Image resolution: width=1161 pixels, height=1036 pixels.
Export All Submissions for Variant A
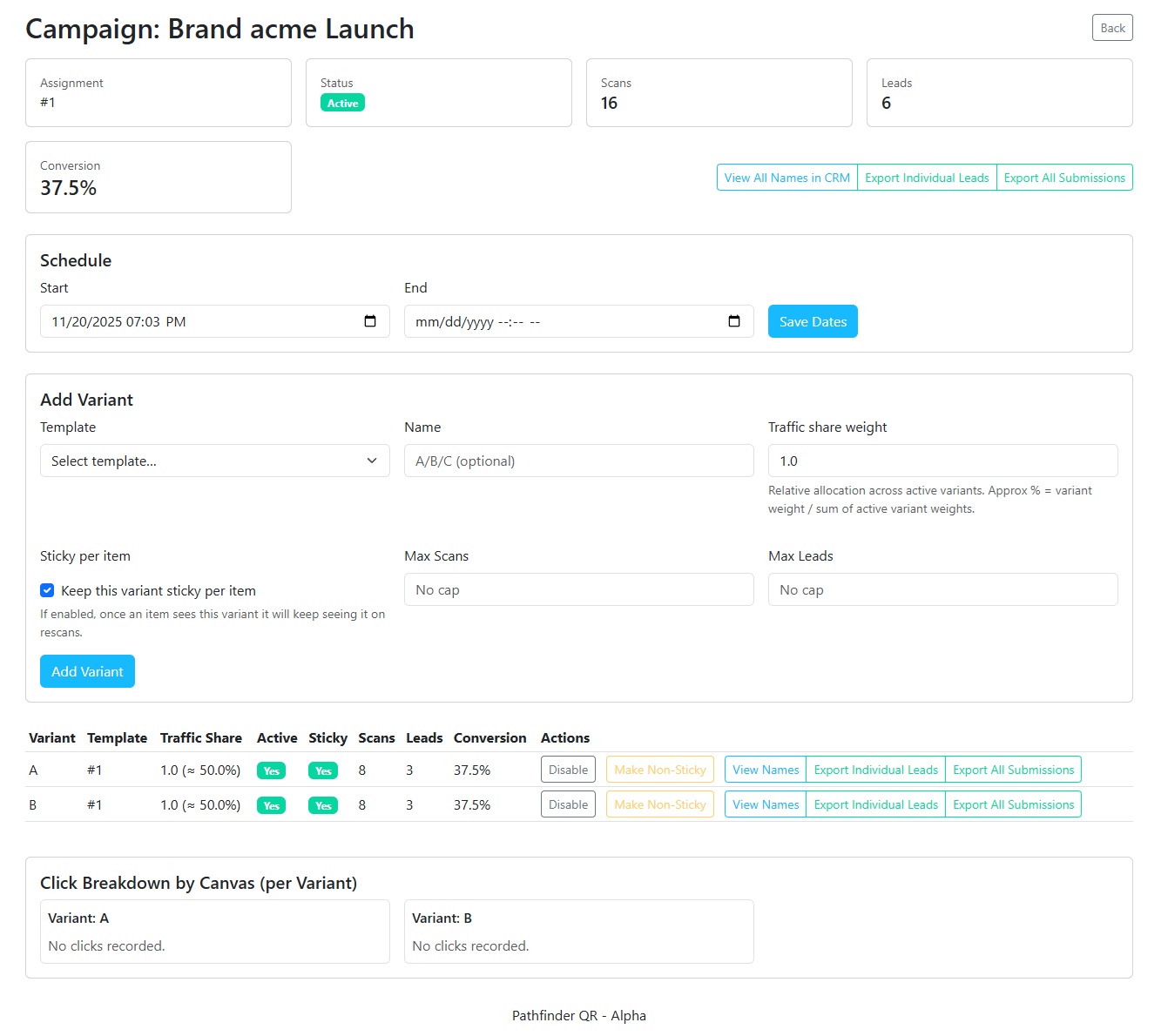(x=1013, y=769)
